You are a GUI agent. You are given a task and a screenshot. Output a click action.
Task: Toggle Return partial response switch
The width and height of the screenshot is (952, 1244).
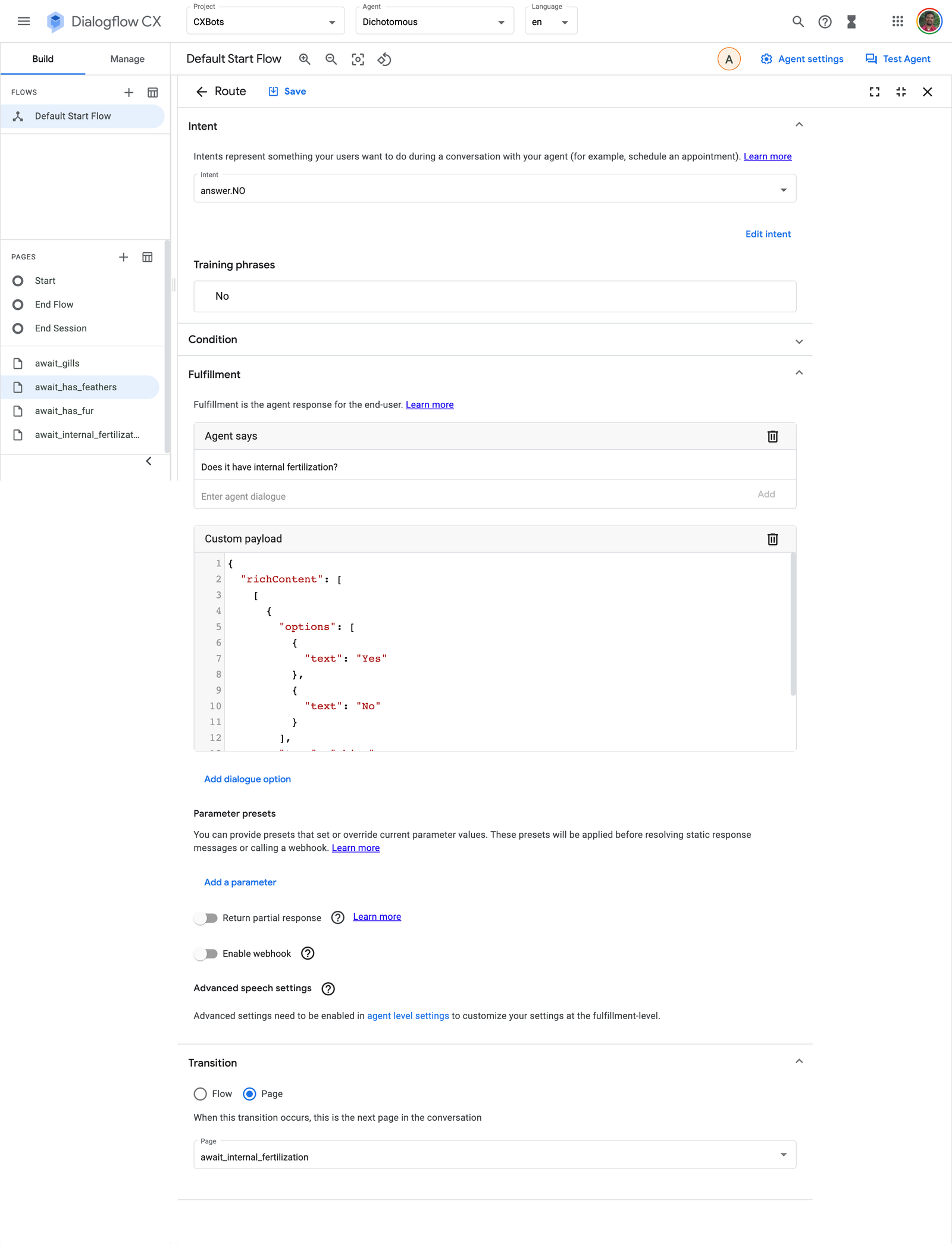206,918
